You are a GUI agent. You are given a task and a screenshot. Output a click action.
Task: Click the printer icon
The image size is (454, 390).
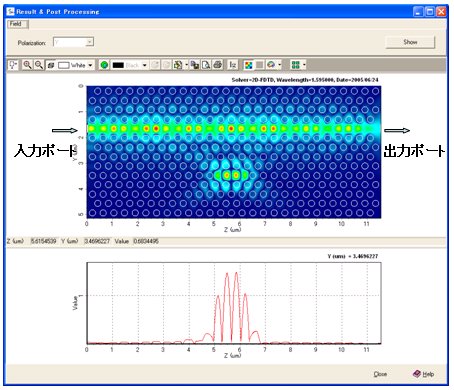tap(218, 65)
